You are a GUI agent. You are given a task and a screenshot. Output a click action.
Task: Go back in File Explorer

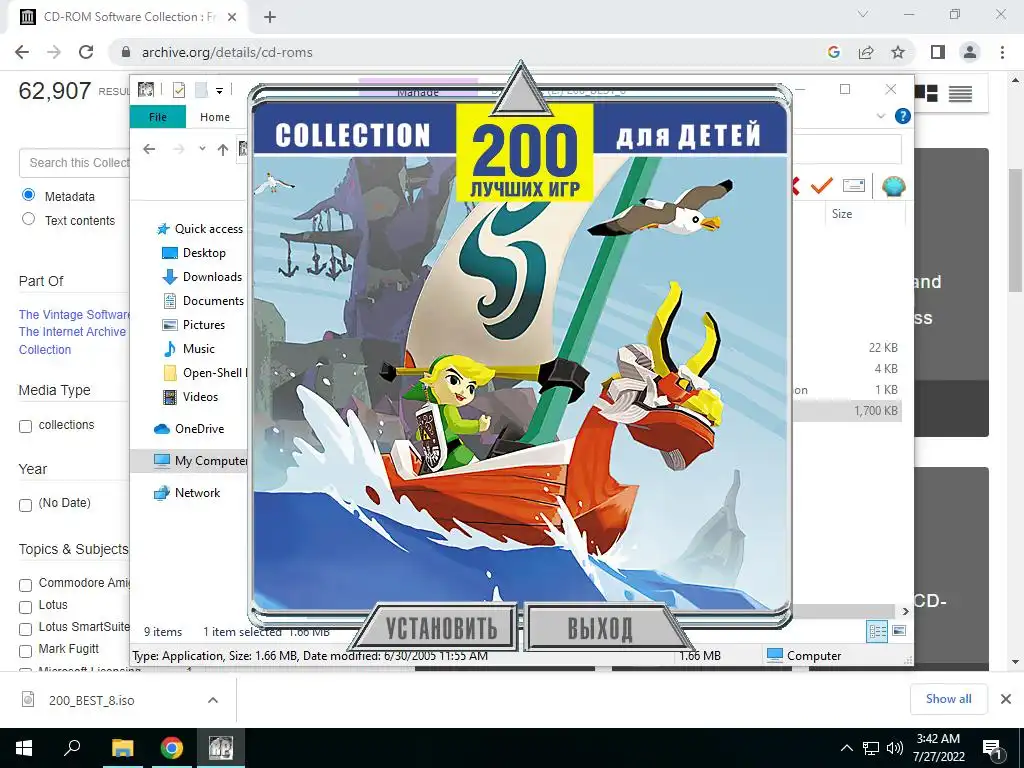[x=150, y=150]
